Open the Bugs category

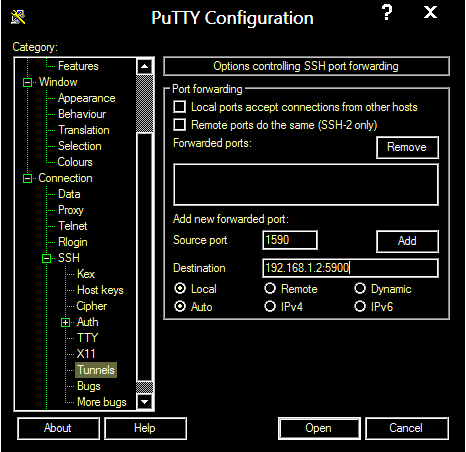(89, 386)
